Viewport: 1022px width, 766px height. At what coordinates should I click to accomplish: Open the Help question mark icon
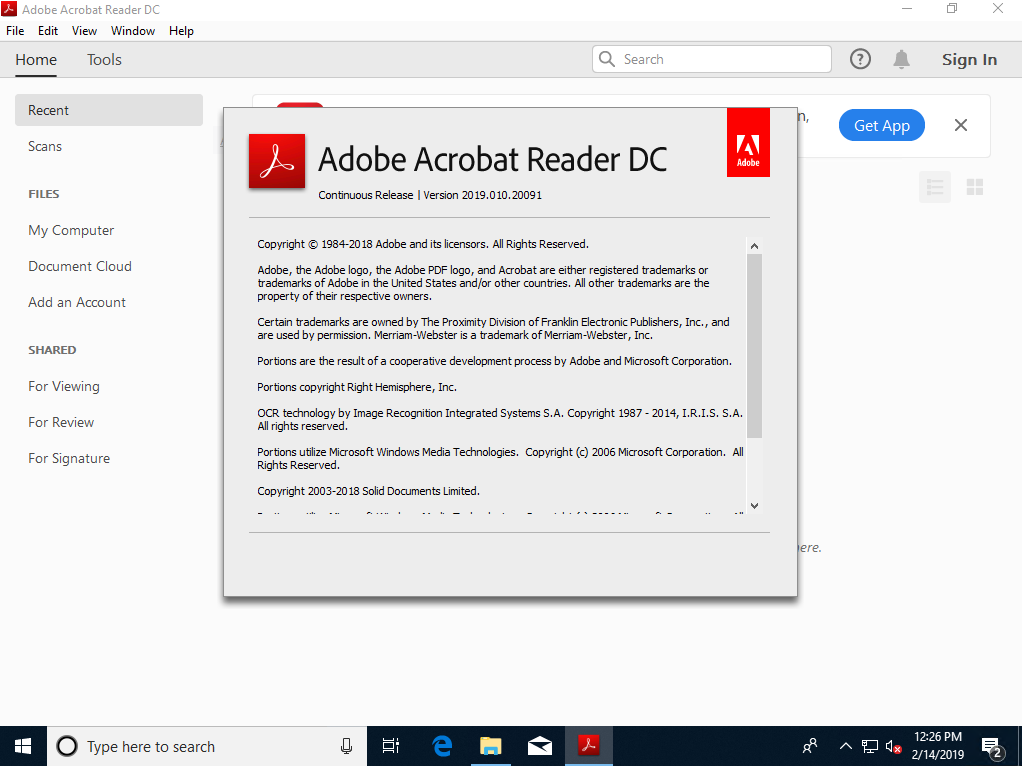click(860, 59)
